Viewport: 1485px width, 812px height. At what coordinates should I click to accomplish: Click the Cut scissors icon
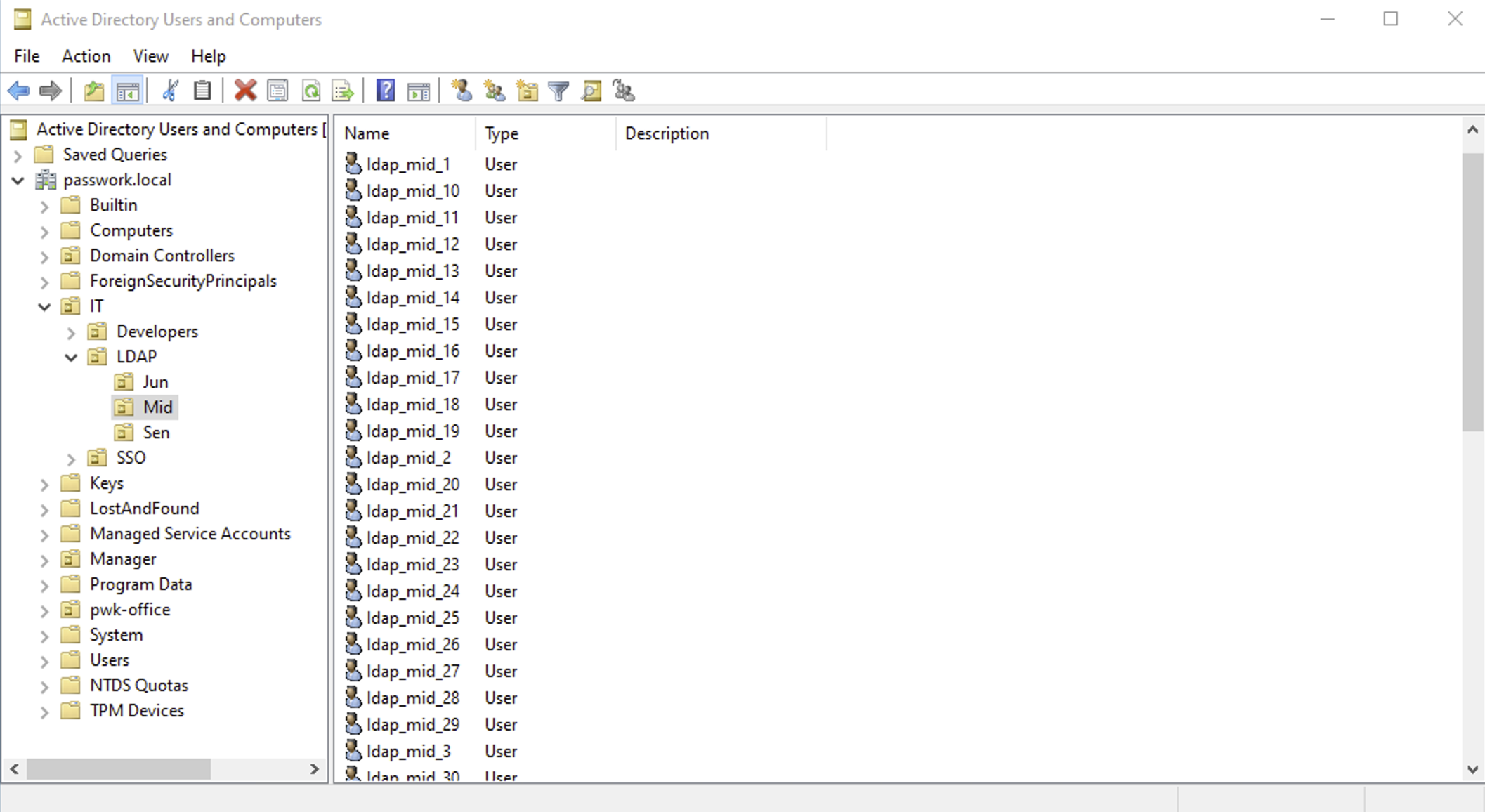(170, 91)
